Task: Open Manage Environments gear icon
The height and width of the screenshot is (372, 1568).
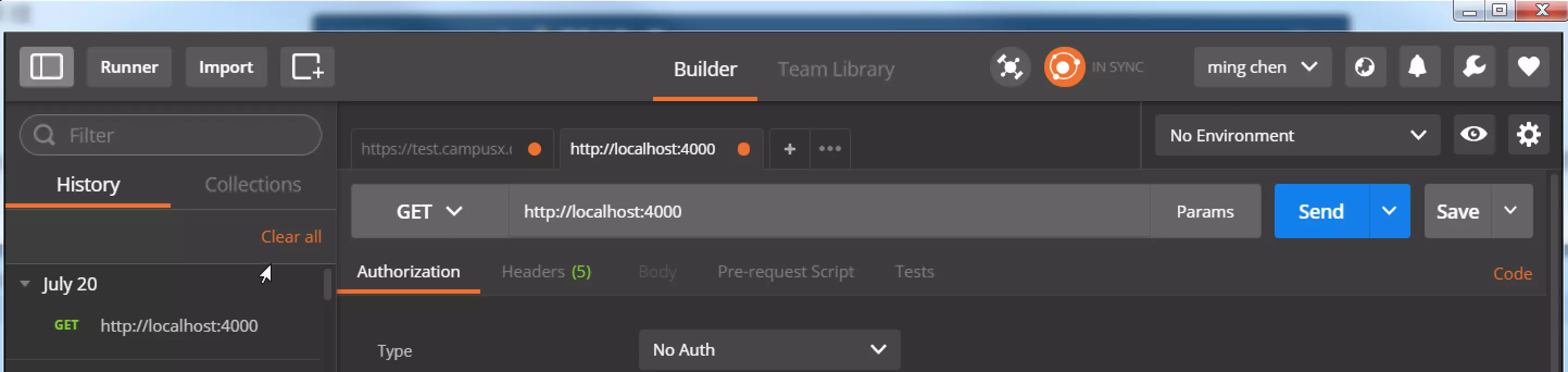Action: (x=1528, y=135)
